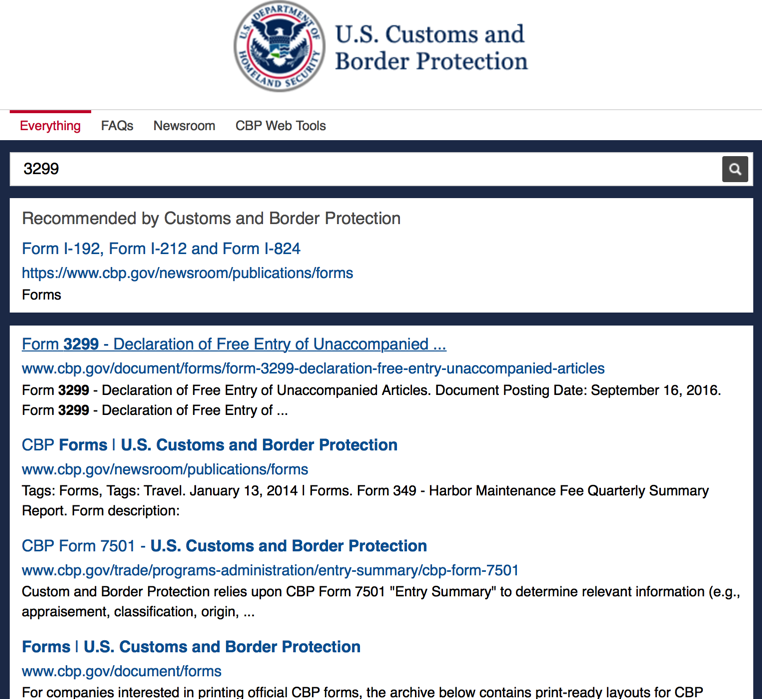Click the 'For companies interested in printing' snippet
Image resolution: width=762 pixels, height=699 pixels.
click(x=362, y=692)
